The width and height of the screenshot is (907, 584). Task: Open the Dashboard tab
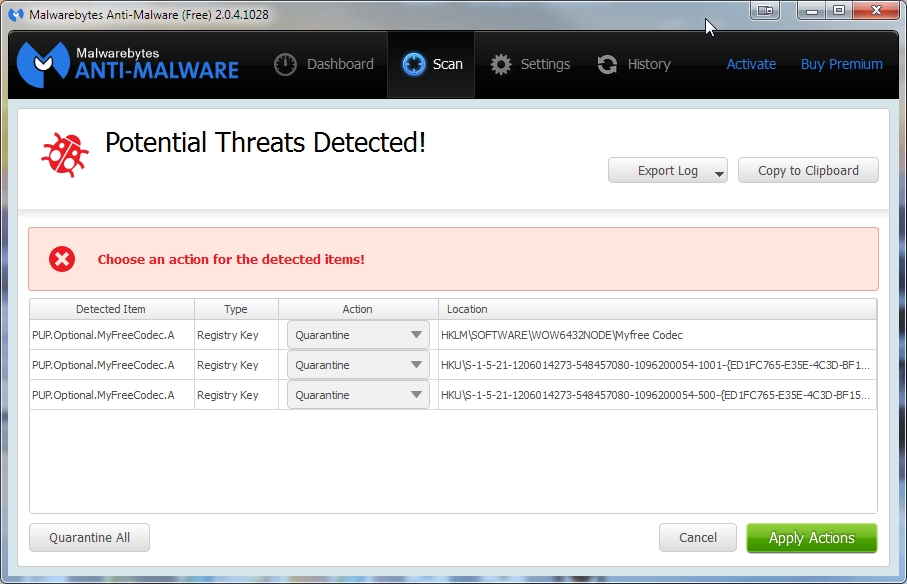[324, 64]
